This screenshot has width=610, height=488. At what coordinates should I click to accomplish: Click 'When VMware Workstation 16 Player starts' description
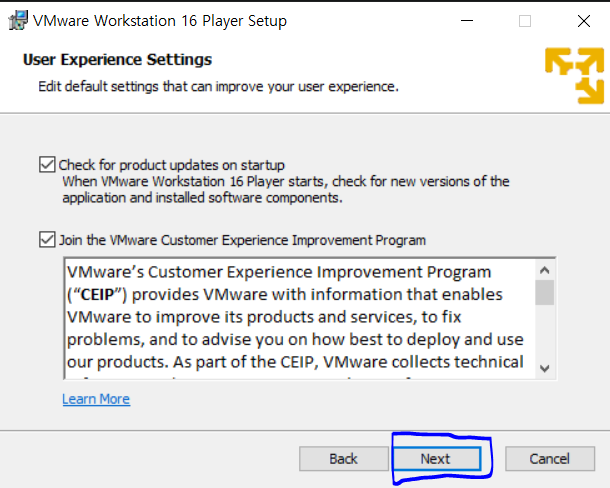286,190
